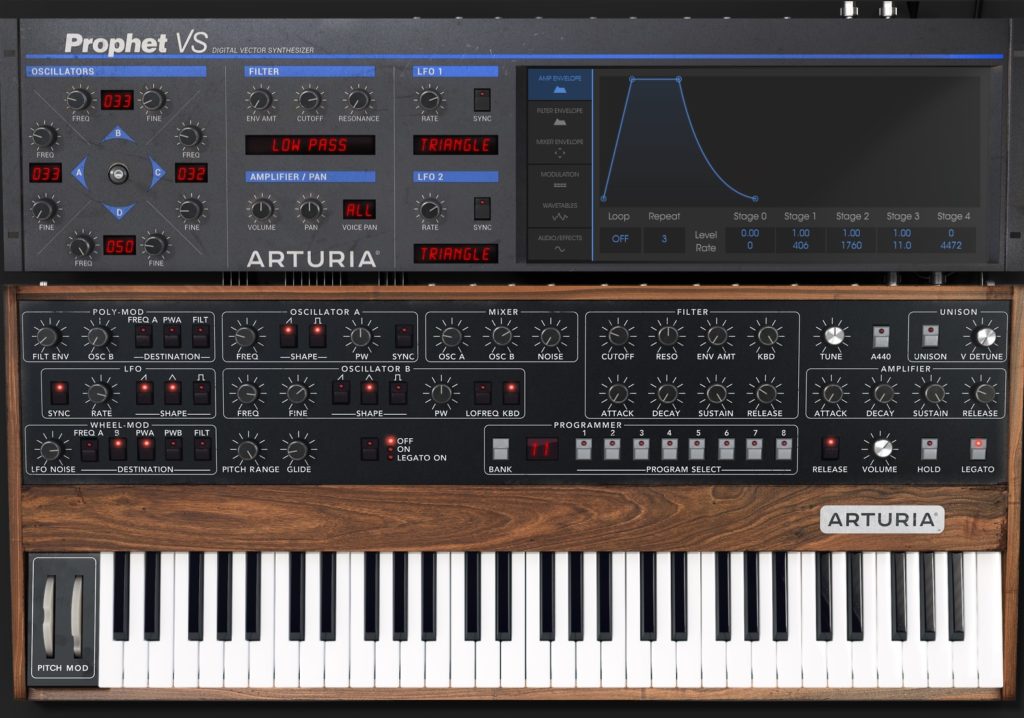
Task: Enable the Unison switch
Action: click(930, 335)
